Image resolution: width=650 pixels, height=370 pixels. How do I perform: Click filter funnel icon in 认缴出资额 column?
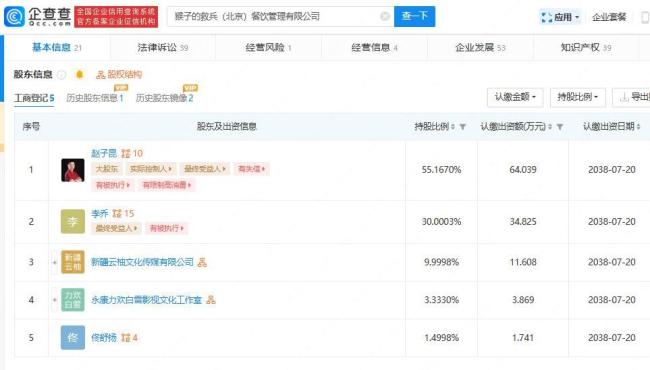point(560,127)
